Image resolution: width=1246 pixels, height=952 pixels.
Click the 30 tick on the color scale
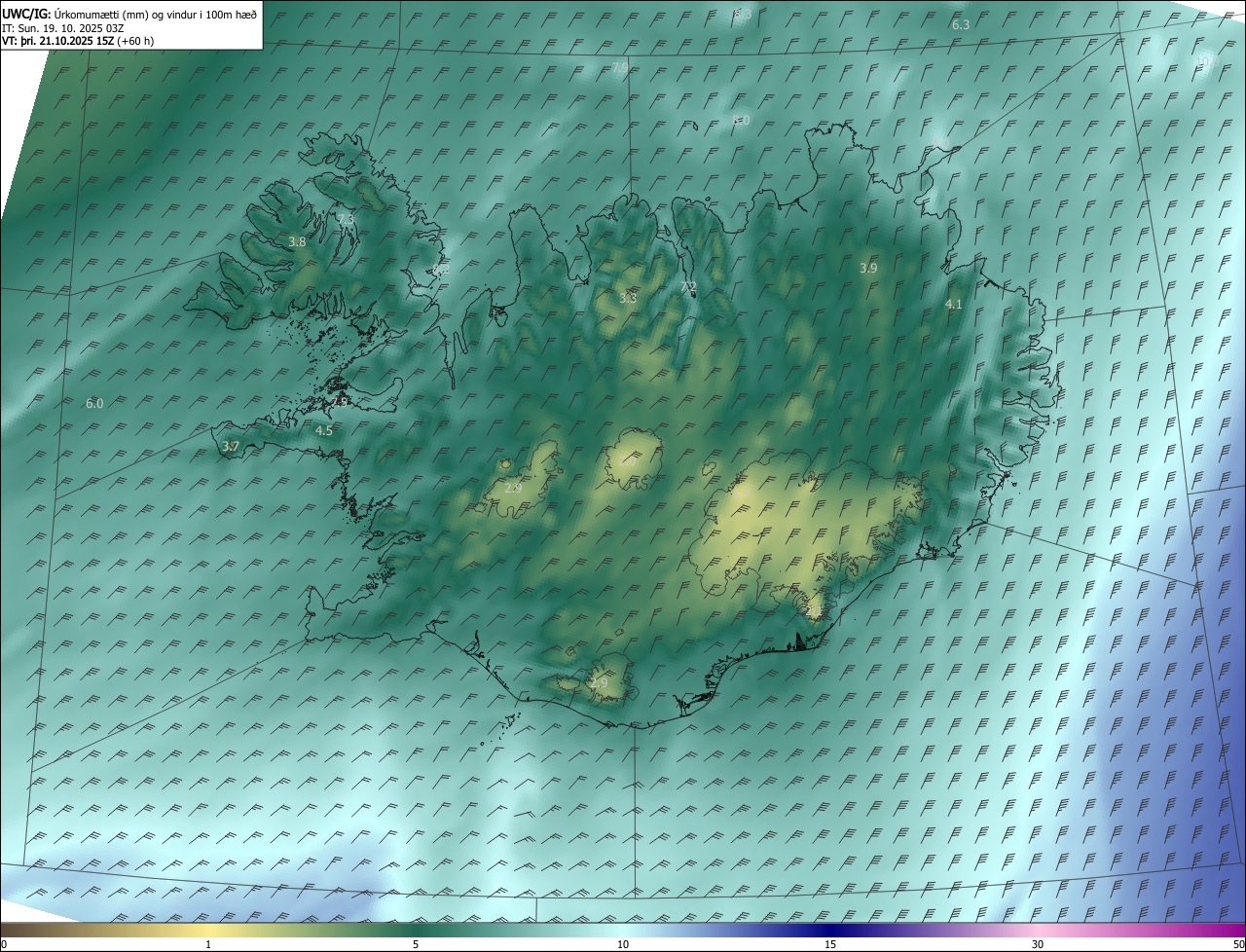click(x=1038, y=944)
